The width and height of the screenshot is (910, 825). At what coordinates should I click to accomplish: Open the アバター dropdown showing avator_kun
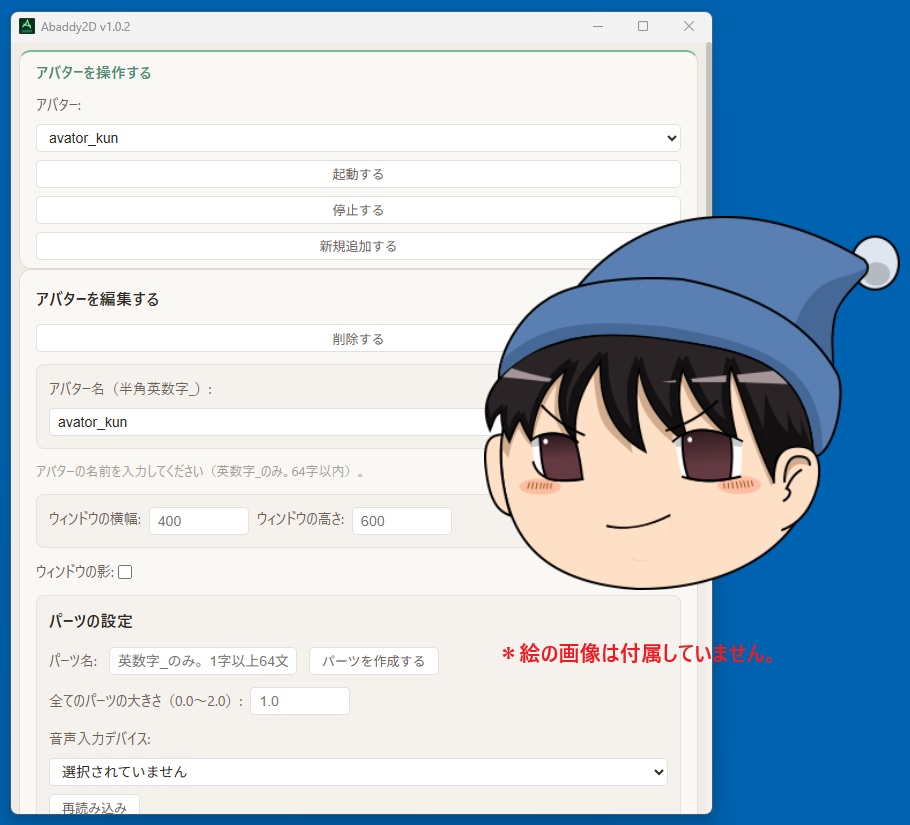point(358,138)
